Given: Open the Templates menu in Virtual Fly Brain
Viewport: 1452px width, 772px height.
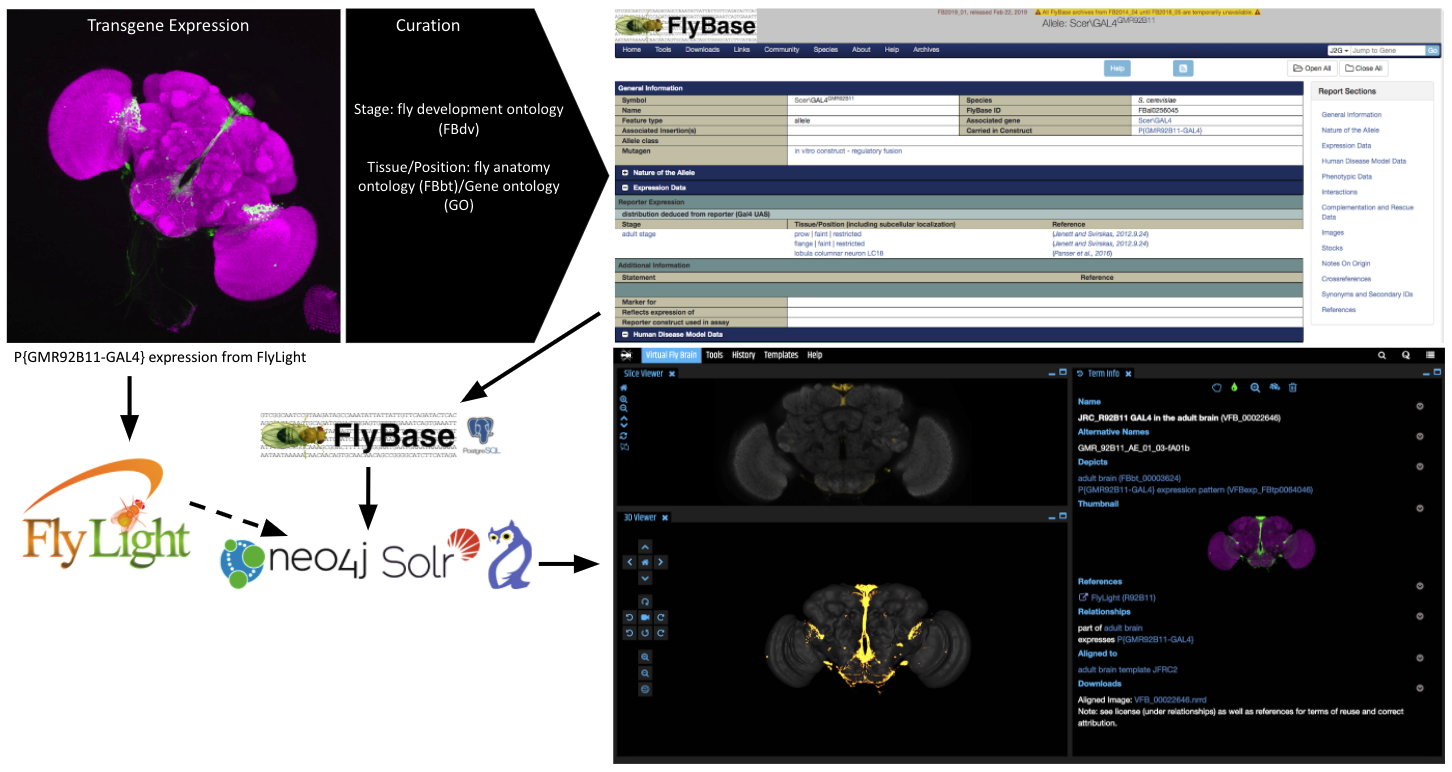Looking at the screenshot, I should 780,355.
